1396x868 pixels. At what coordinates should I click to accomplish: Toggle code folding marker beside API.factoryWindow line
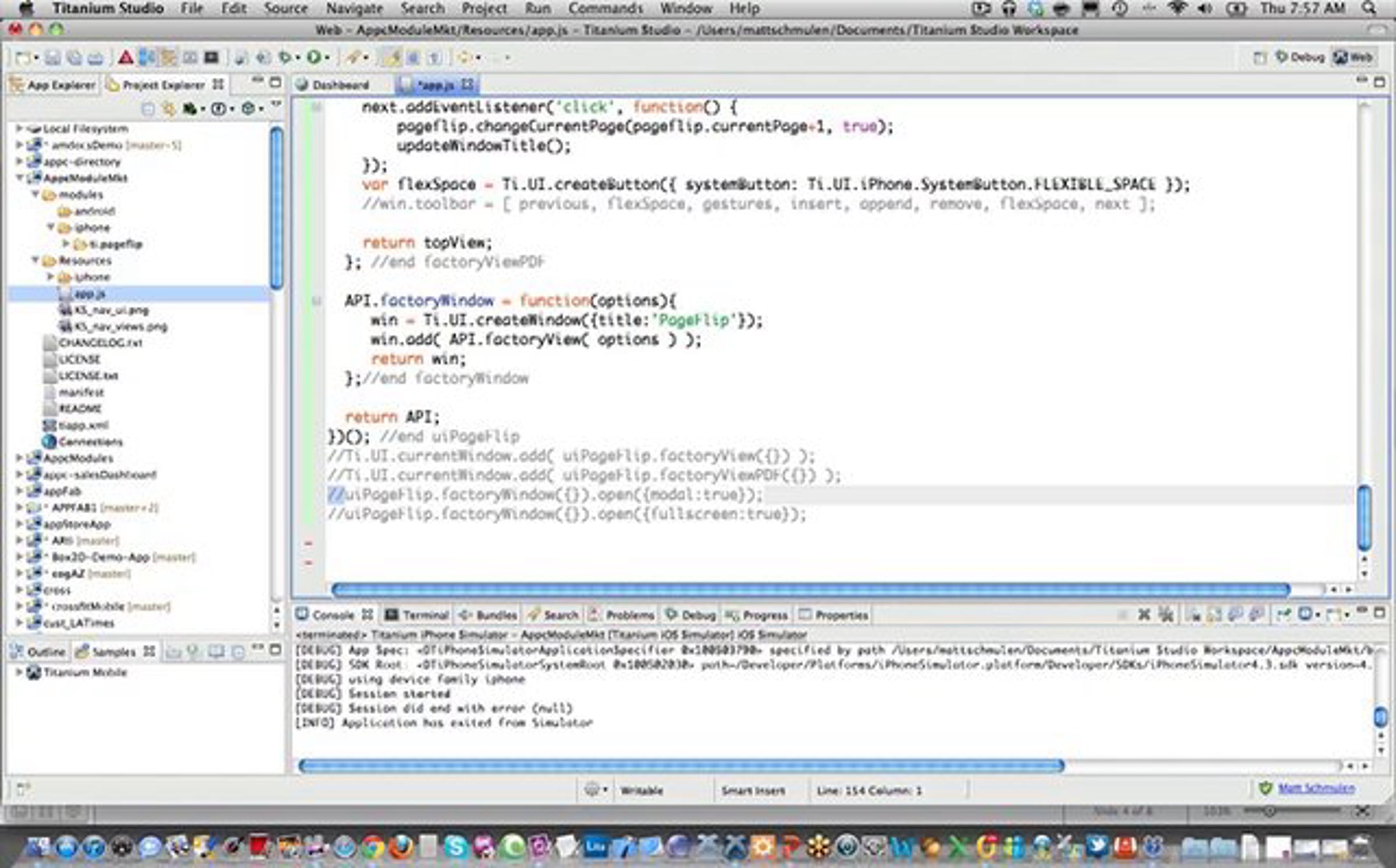(x=316, y=301)
